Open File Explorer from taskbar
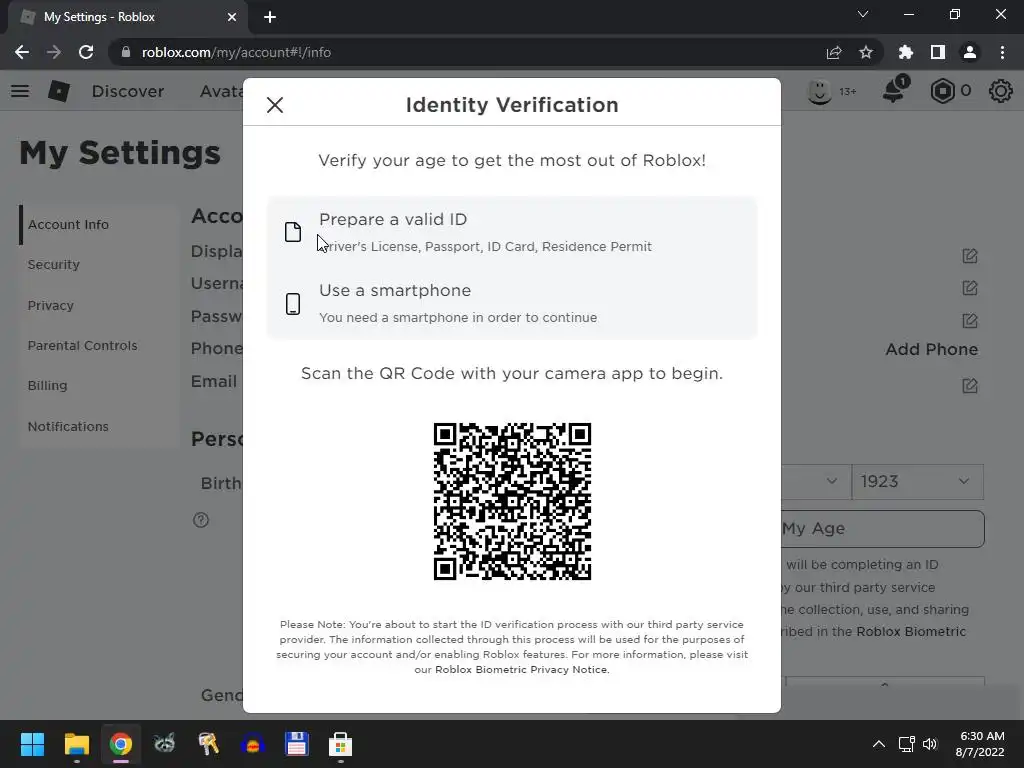The width and height of the screenshot is (1024, 768). tap(76, 744)
